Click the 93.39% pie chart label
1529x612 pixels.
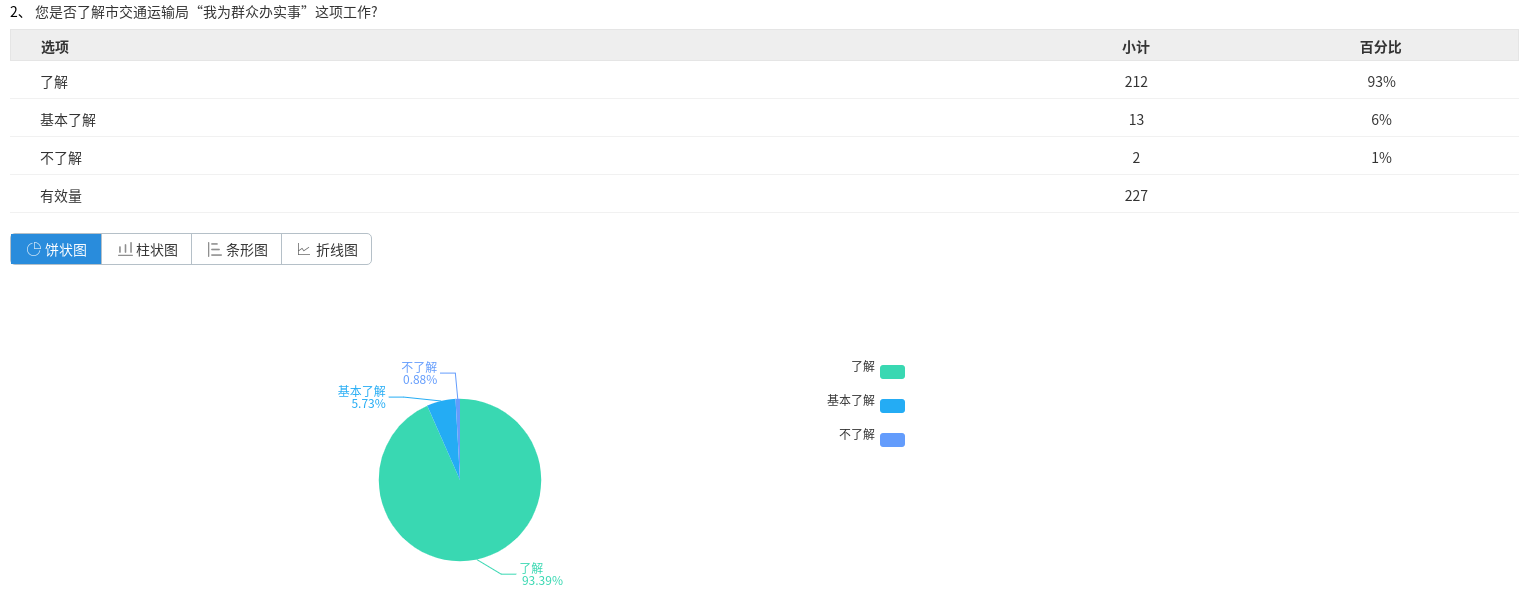[x=542, y=581]
